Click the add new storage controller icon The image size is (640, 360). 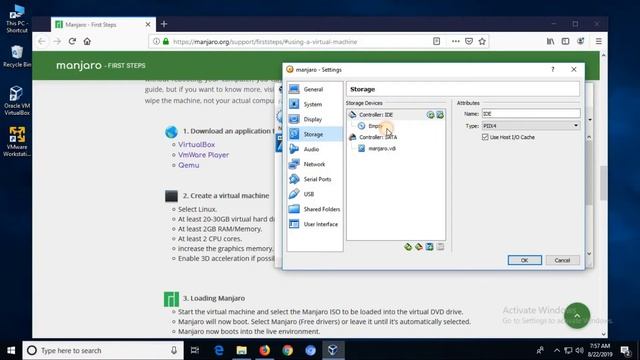click(x=408, y=247)
